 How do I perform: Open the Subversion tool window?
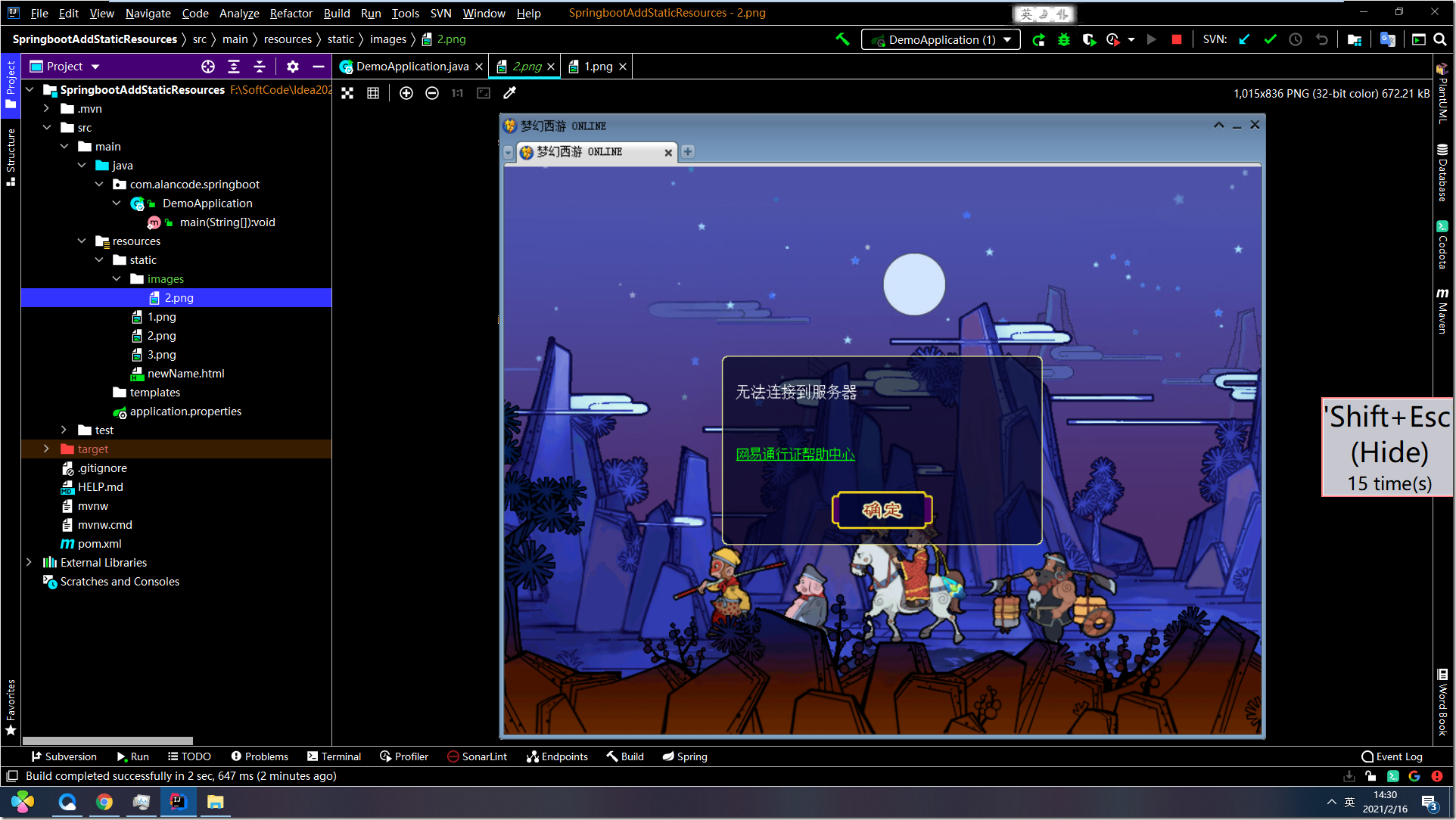(64, 756)
